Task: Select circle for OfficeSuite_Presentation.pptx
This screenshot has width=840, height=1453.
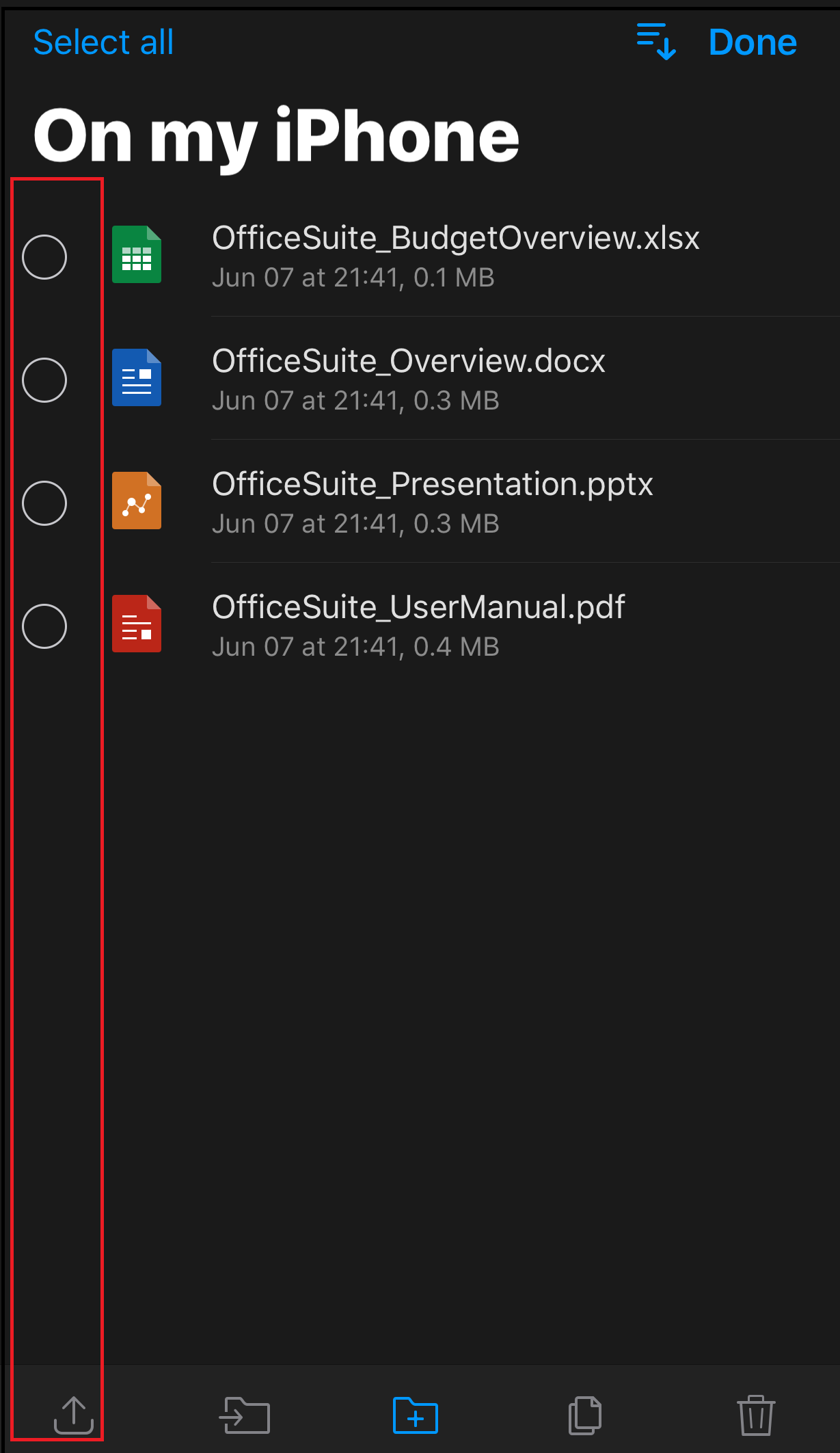Action: (44, 503)
